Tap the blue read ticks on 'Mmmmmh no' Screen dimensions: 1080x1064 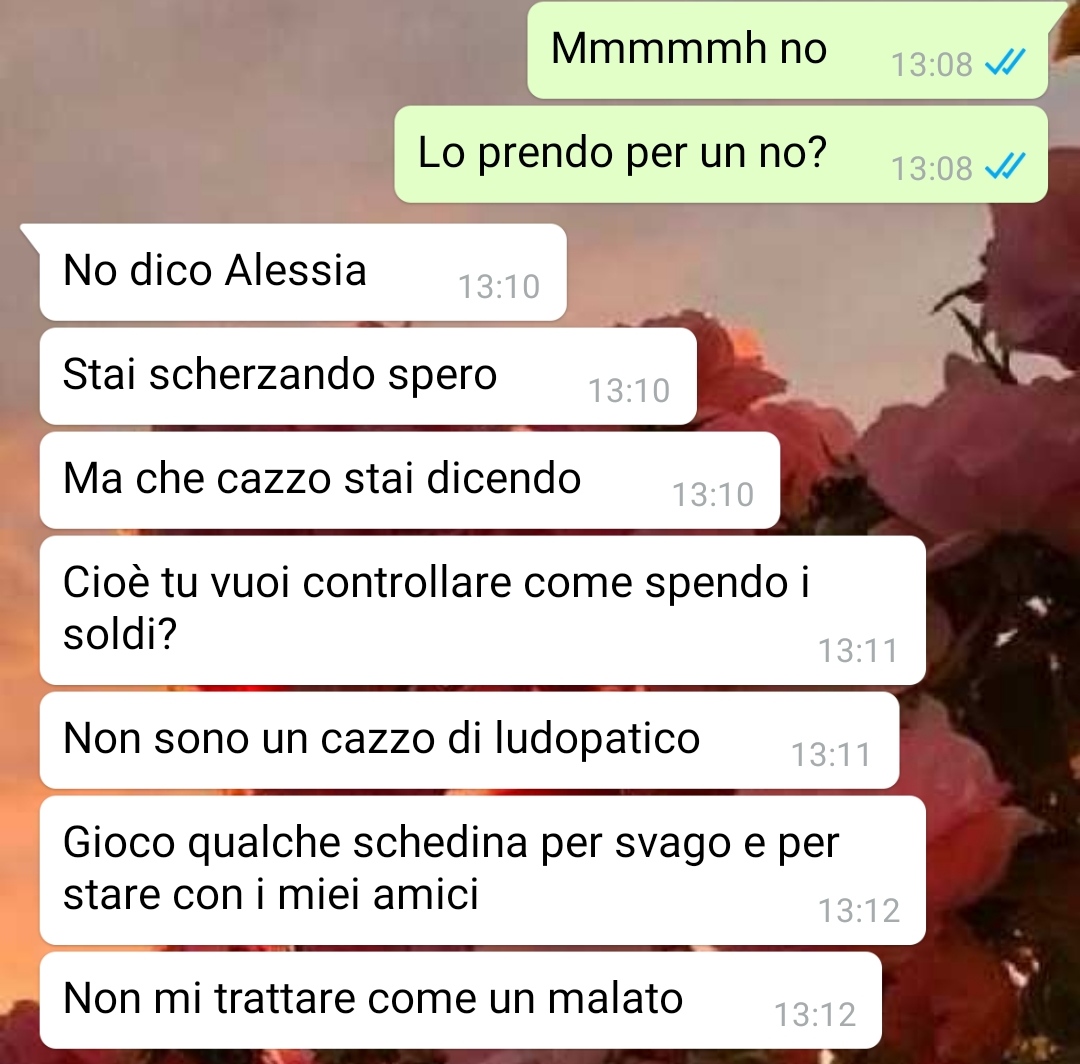click(1005, 63)
